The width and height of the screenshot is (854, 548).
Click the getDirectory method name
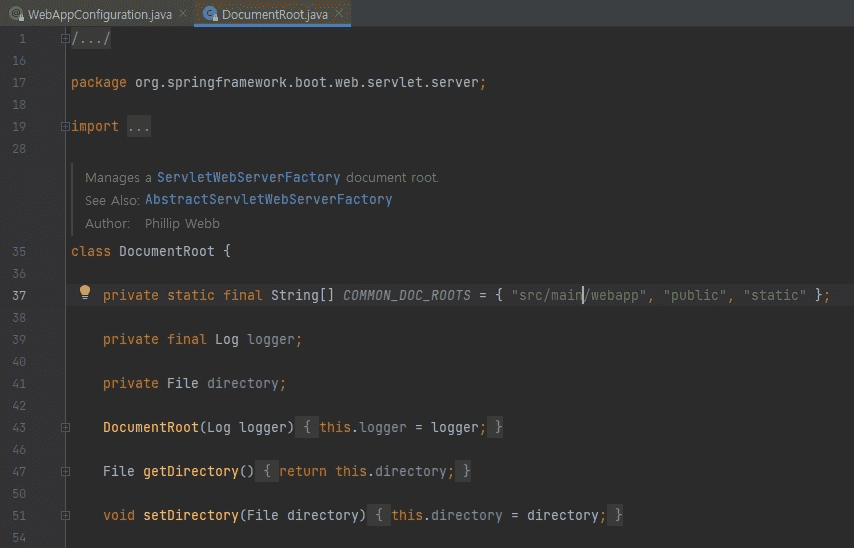[x=191, y=471]
